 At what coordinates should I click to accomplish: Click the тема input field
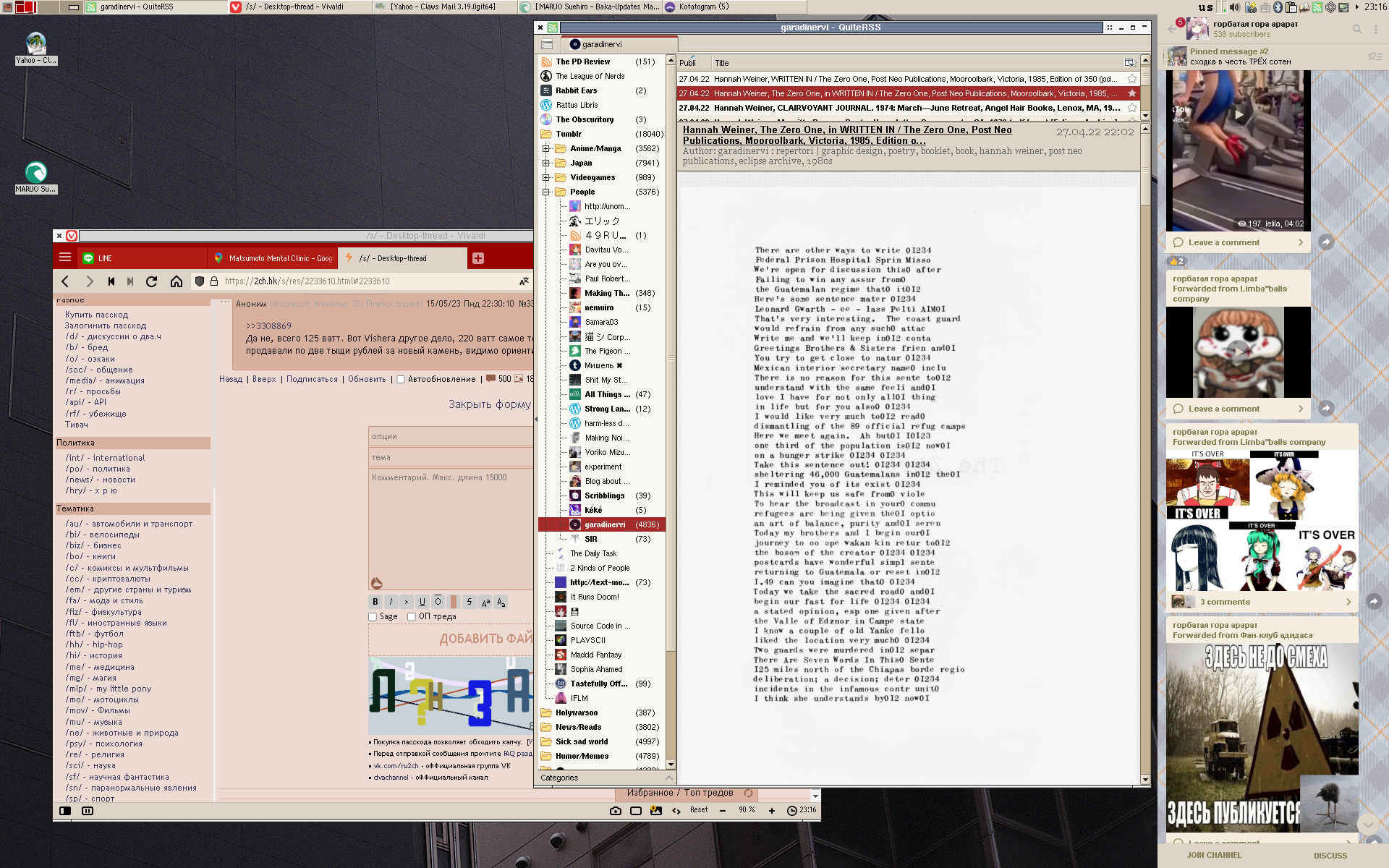click(x=451, y=457)
